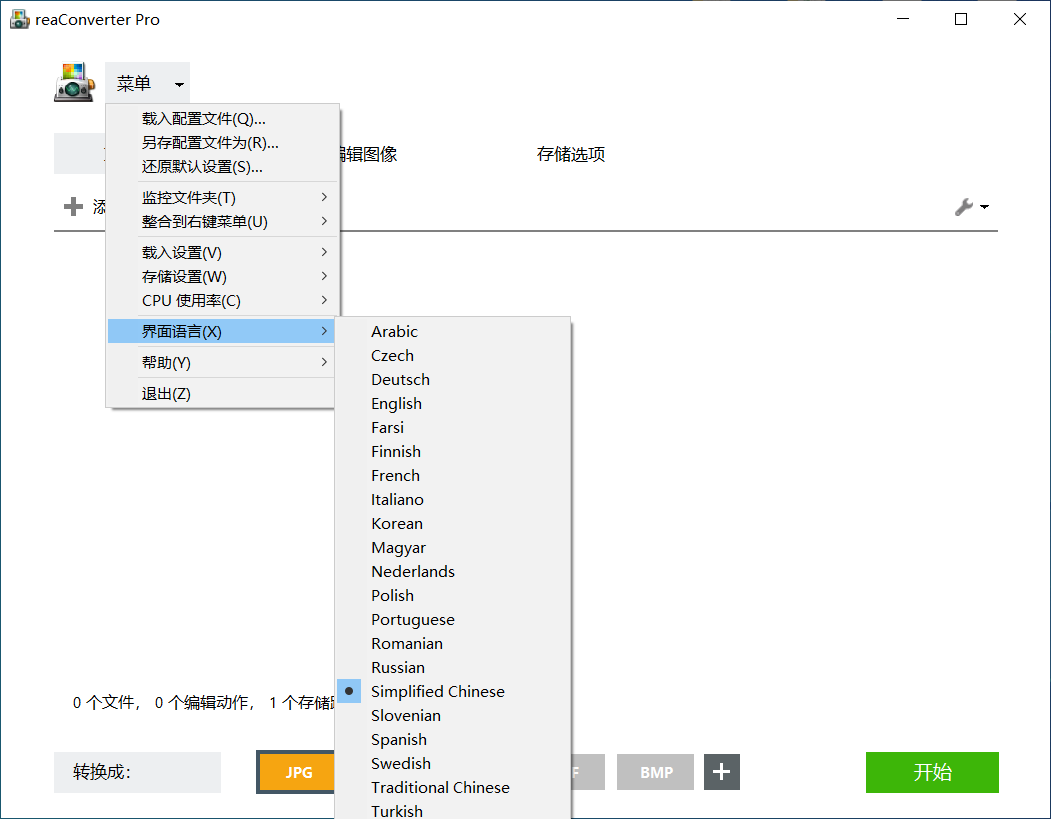Set interface language to French

click(x=453, y=475)
